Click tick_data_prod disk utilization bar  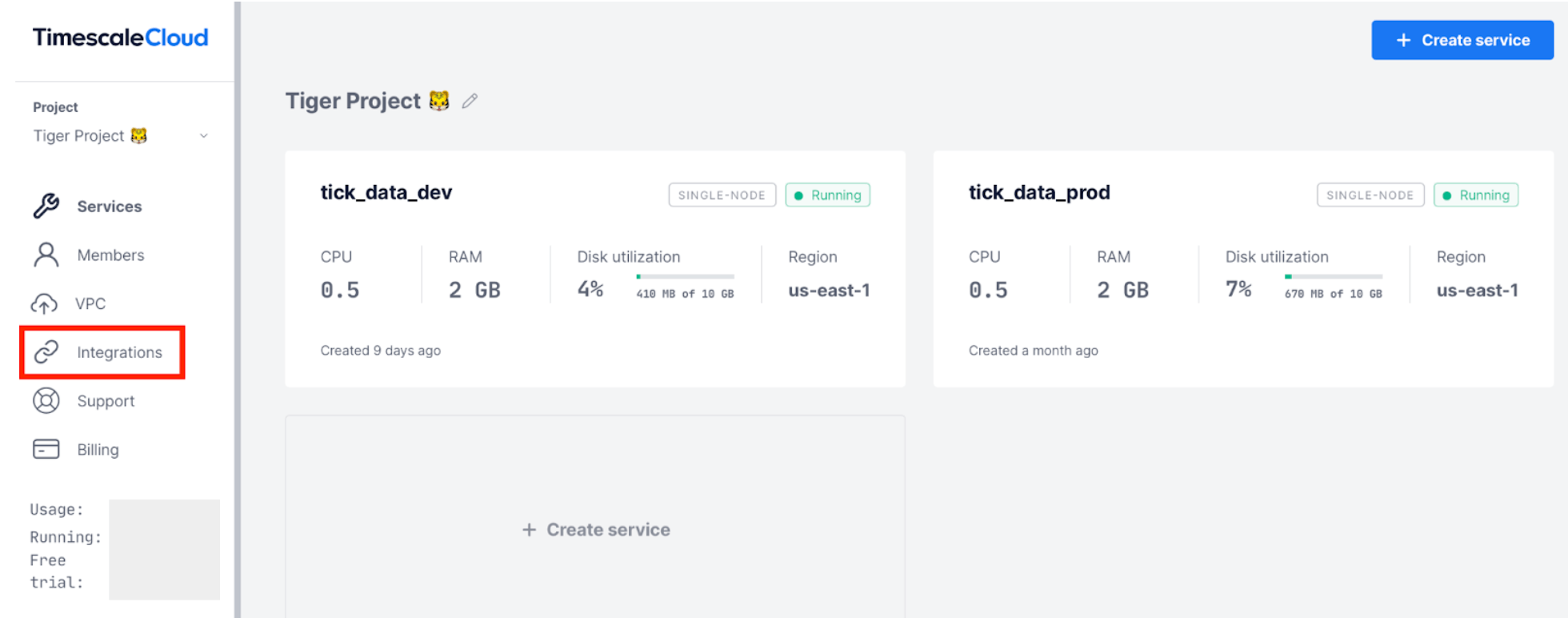(1333, 277)
